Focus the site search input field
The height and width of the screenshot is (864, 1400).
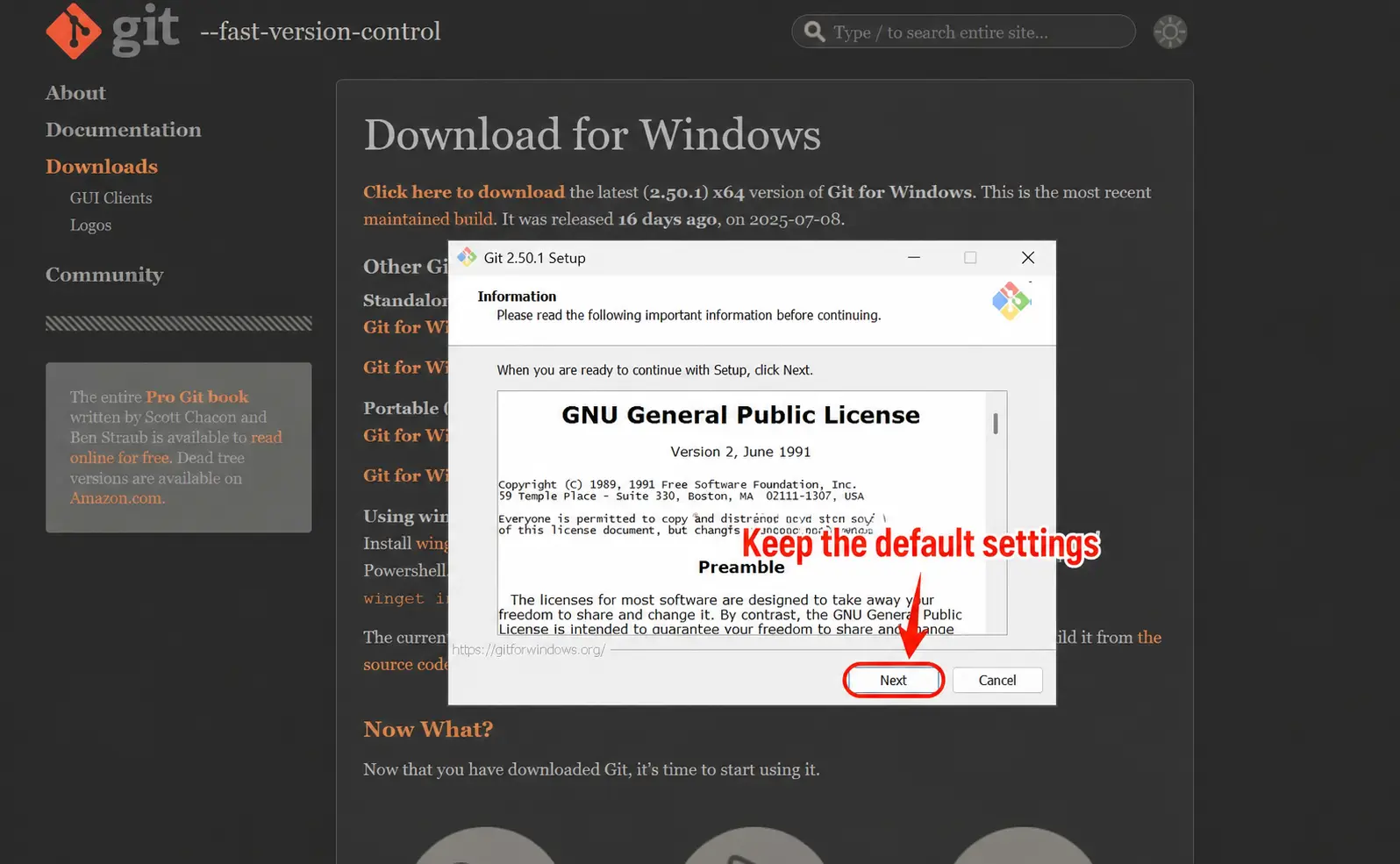coord(963,32)
